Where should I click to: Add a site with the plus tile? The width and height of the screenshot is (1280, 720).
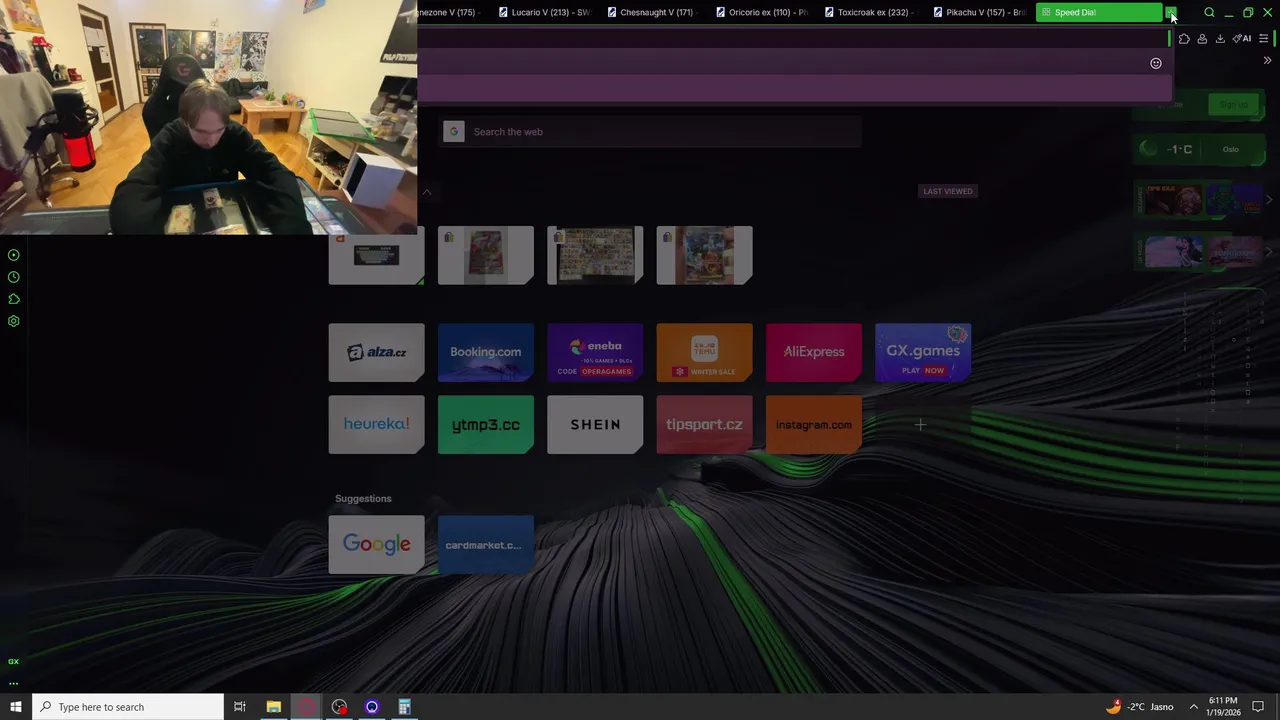pyautogui.click(x=920, y=425)
